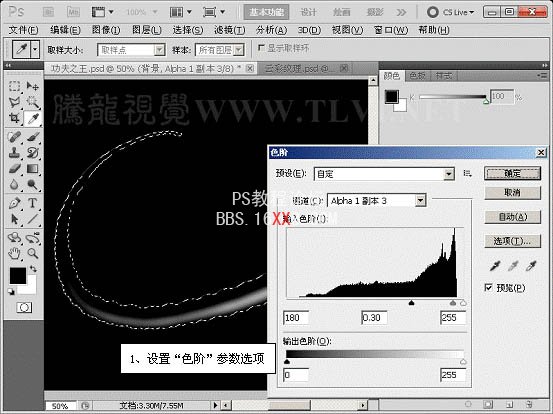553x414 pixels.
Task: Switch to the 云彩纹理.psd document tab
Action: 302,68
